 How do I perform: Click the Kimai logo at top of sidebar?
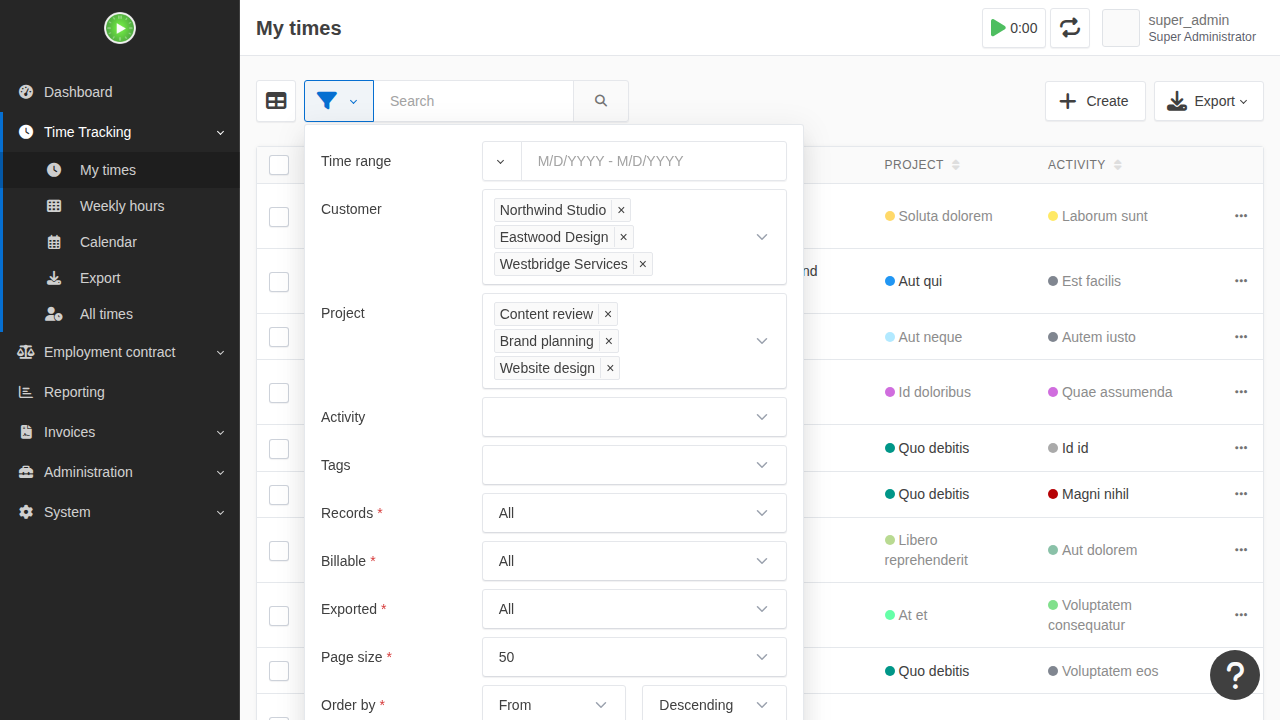(x=120, y=28)
